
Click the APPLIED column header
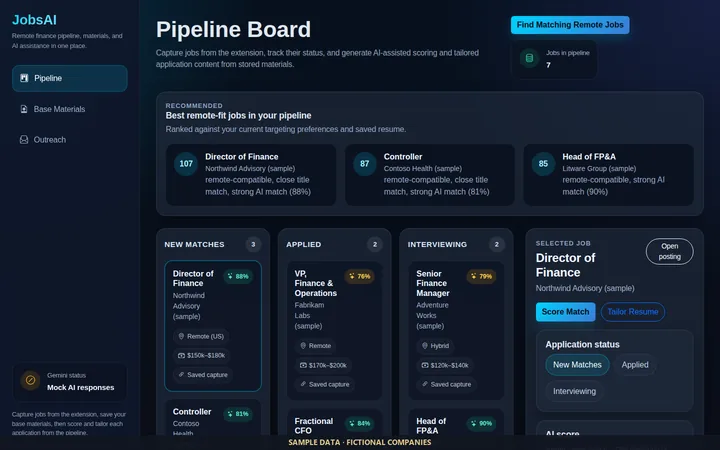tap(304, 245)
